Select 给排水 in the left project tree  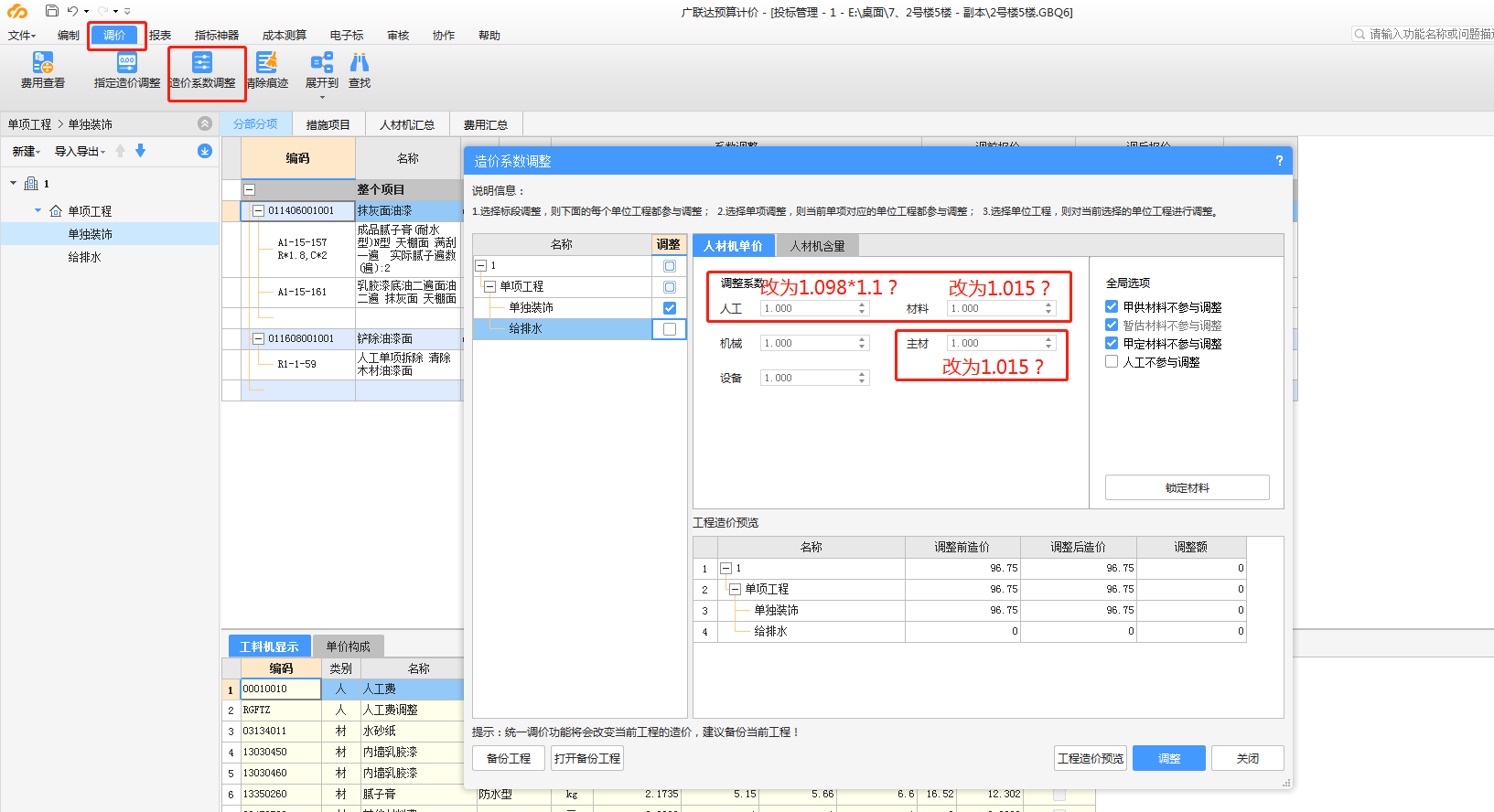coord(84,258)
